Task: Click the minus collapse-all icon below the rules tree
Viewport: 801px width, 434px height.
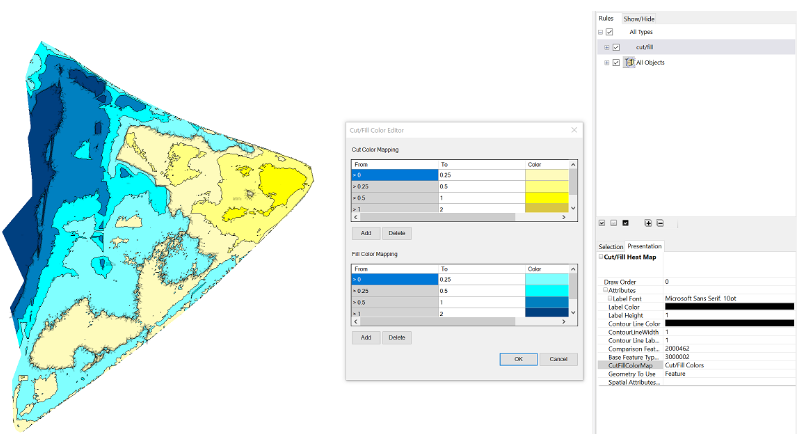Action: pyautogui.click(x=660, y=223)
